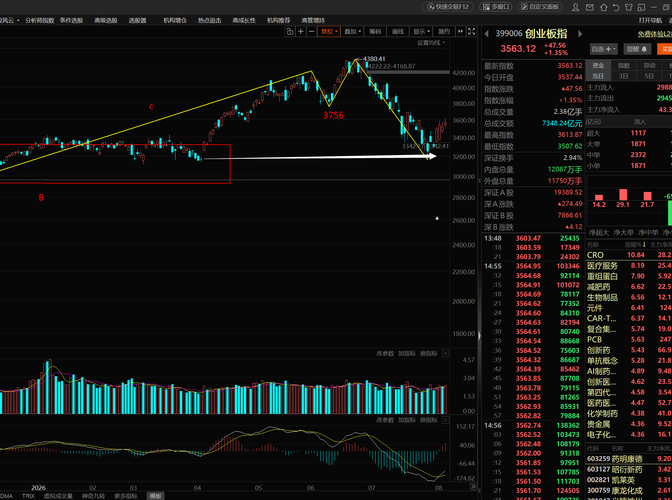Viewport: 672px width, 500px height.
Task: Toggle the chart lock icon
Action: point(290,31)
